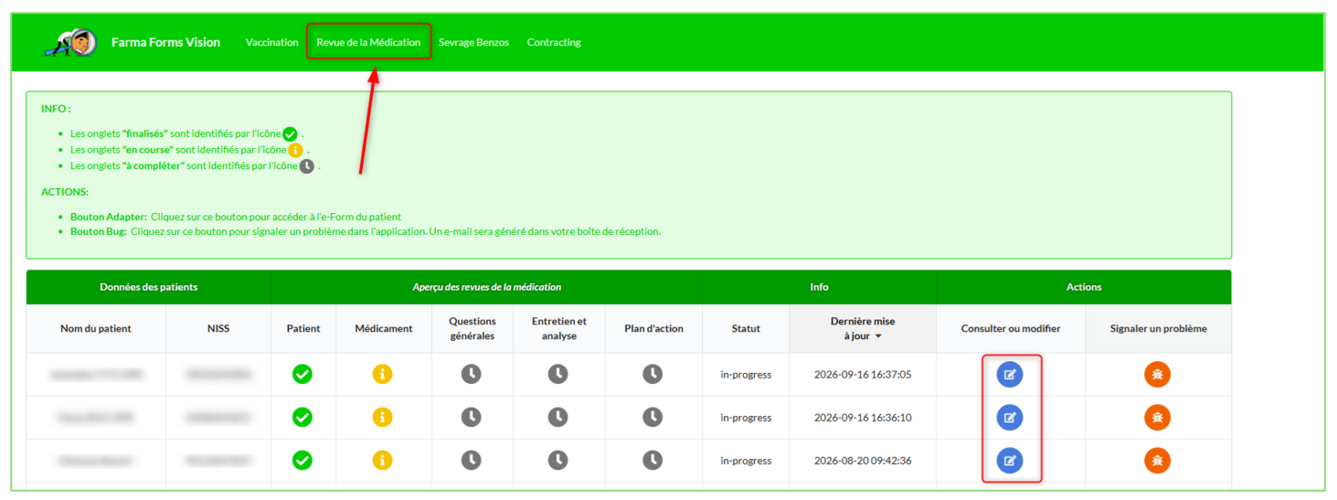Screen dimensions: 1337x500
Task: Click Plan d'action clock icon in 09:42:36 row
Action: point(652,460)
